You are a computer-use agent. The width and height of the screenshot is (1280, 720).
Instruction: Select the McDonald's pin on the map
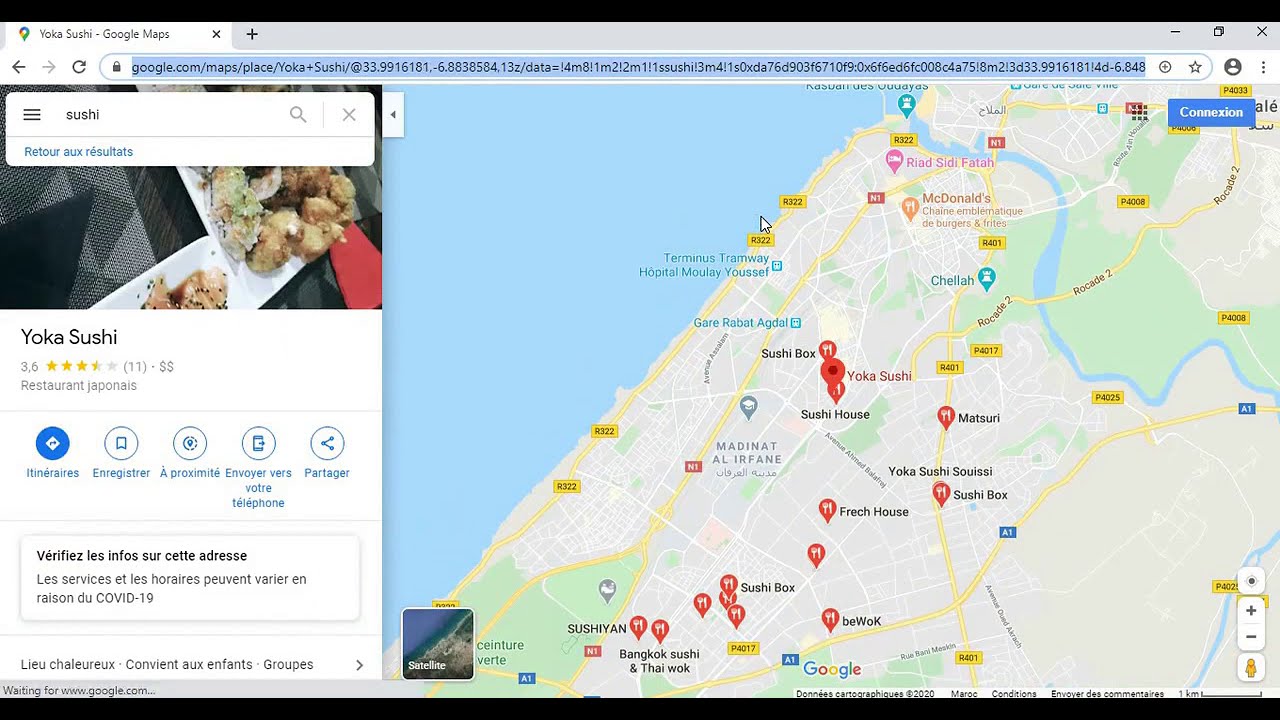pyautogui.click(x=910, y=208)
